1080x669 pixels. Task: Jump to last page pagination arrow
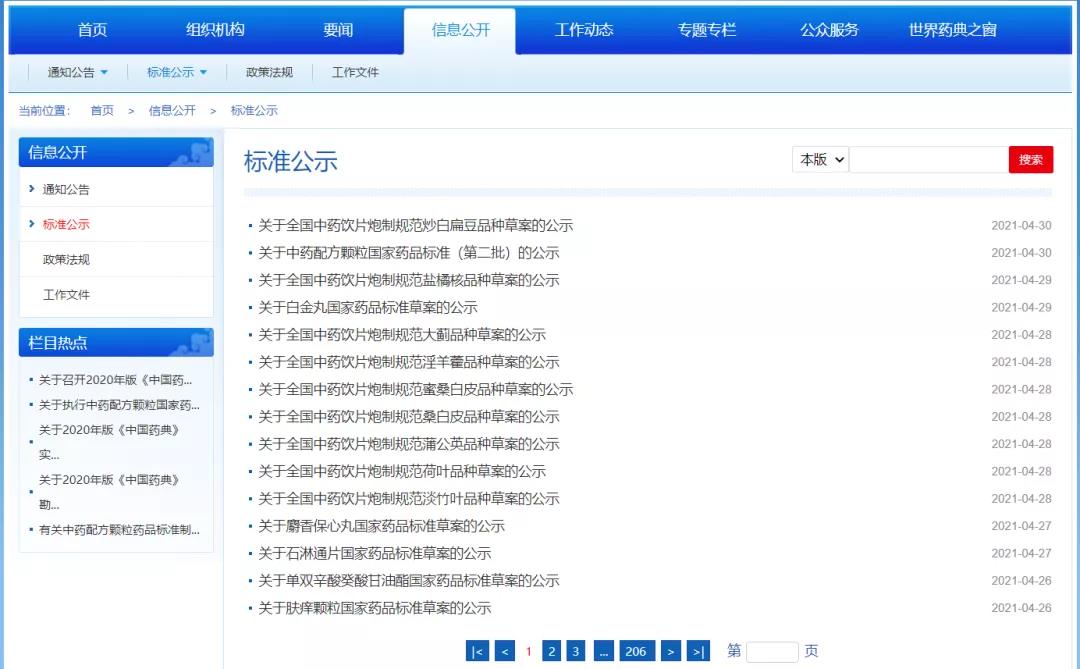coord(699,651)
